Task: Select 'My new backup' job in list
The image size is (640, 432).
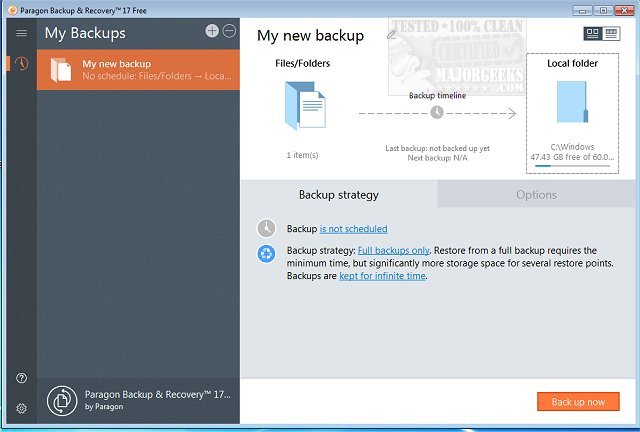Action: (138, 70)
